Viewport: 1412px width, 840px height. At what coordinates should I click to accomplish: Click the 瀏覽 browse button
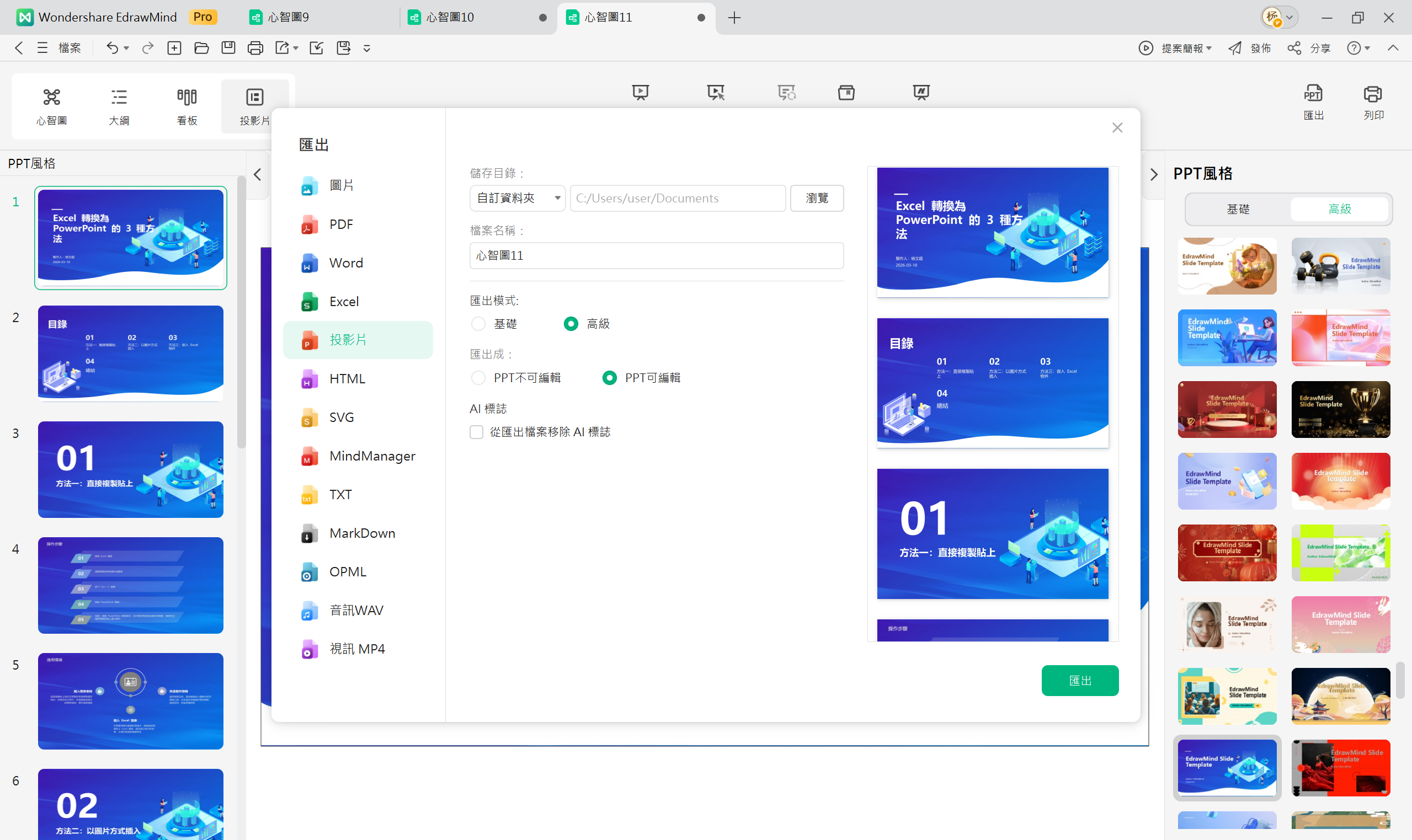tap(817, 197)
